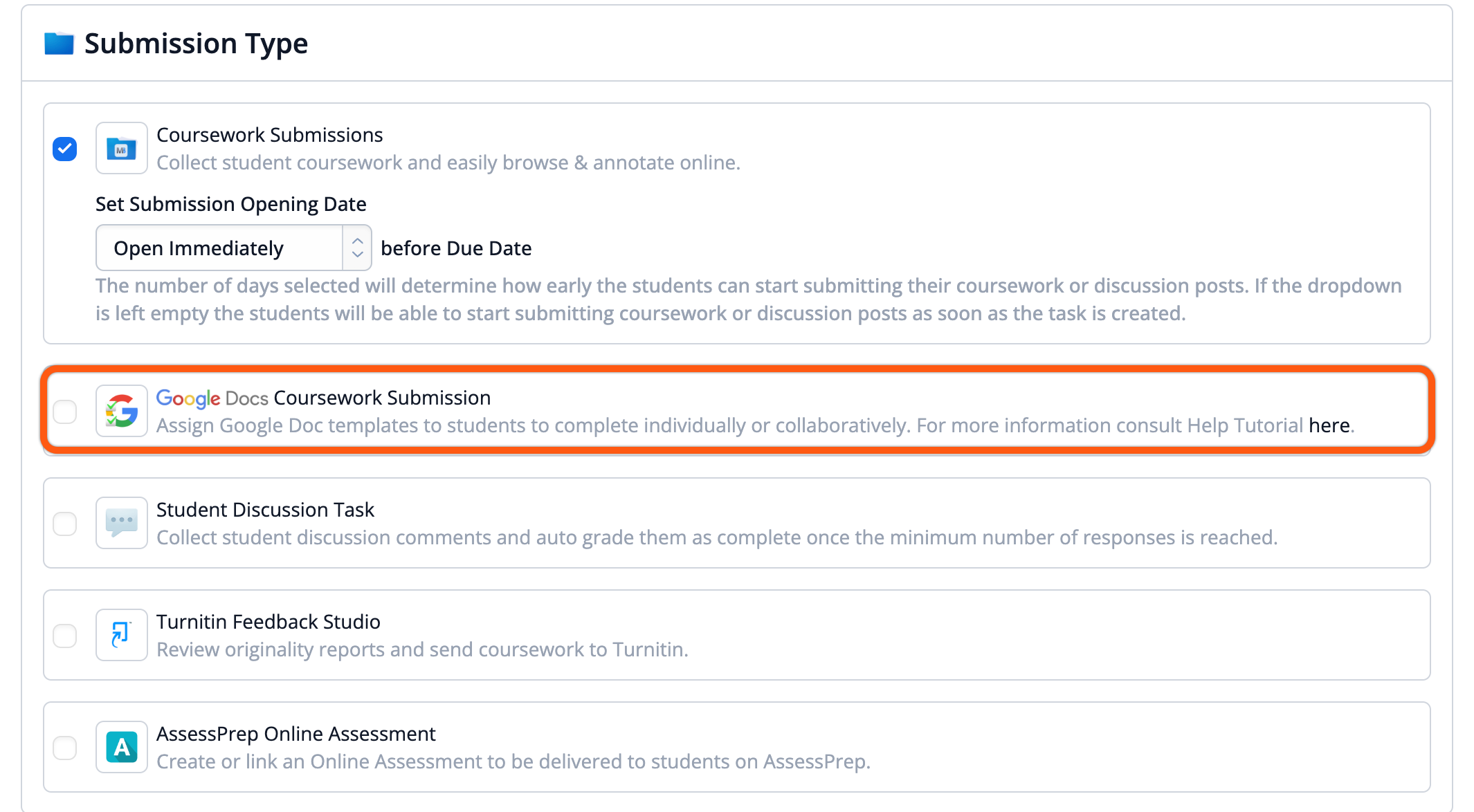This screenshot has height=812, width=1474.
Task: Enable Google Docs Coursework Submission checkbox
Action: point(65,412)
